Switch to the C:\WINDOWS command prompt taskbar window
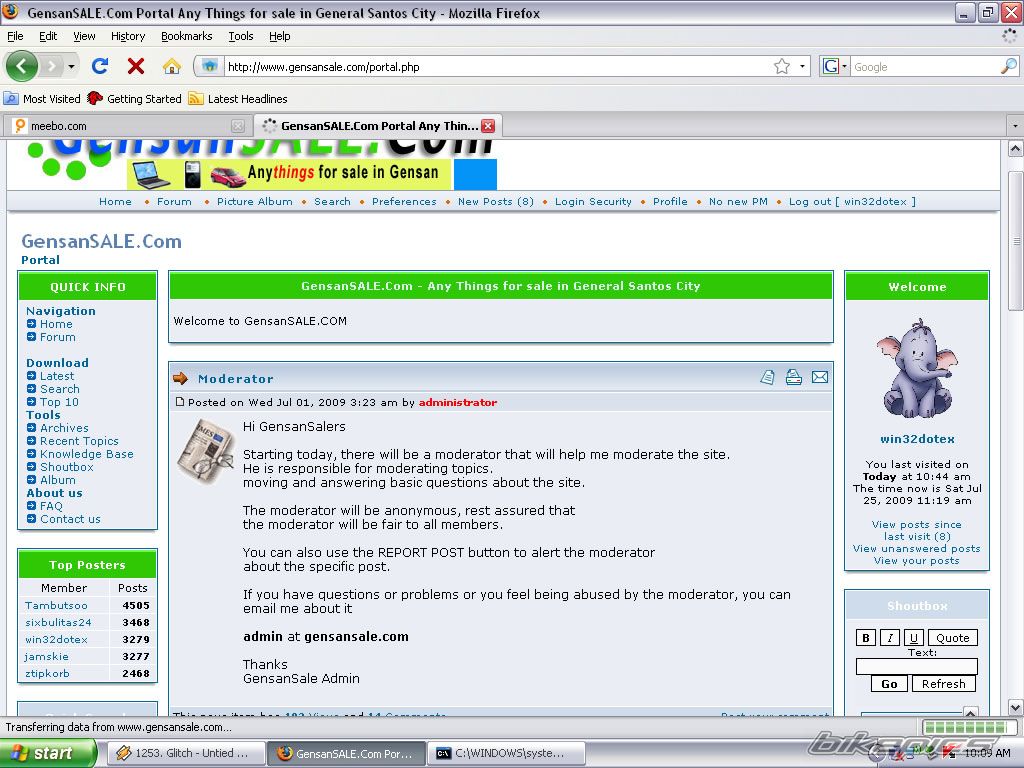1024x768 pixels. pos(505,753)
